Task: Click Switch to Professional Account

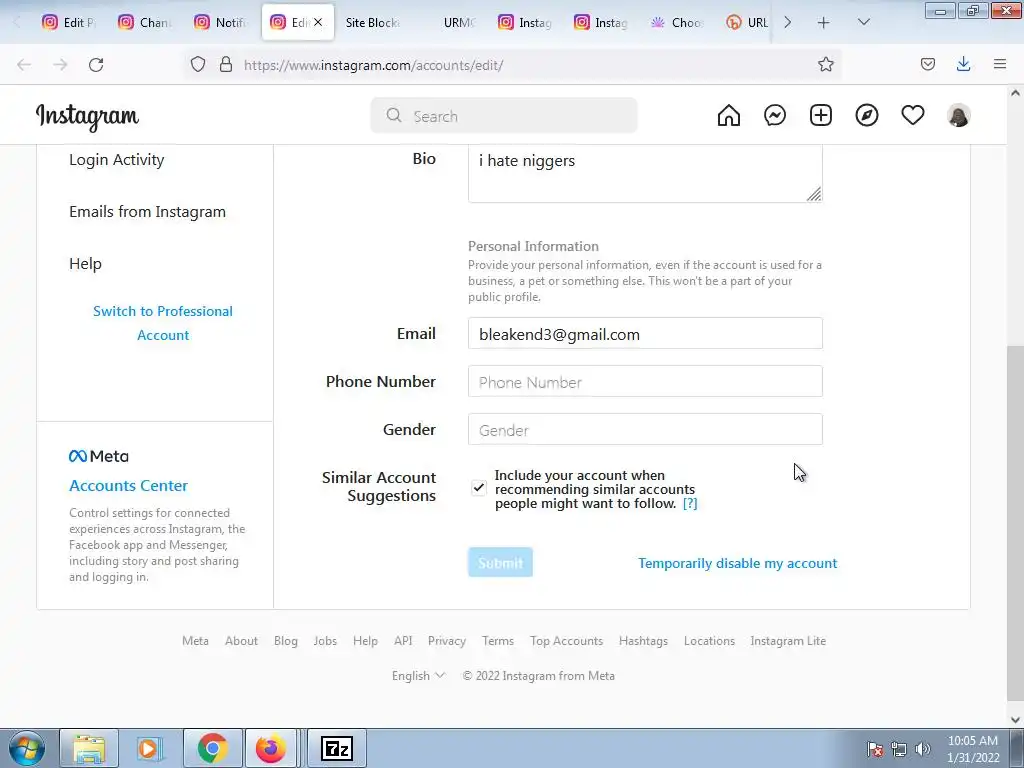Action: pyautogui.click(x=163, y=323)
